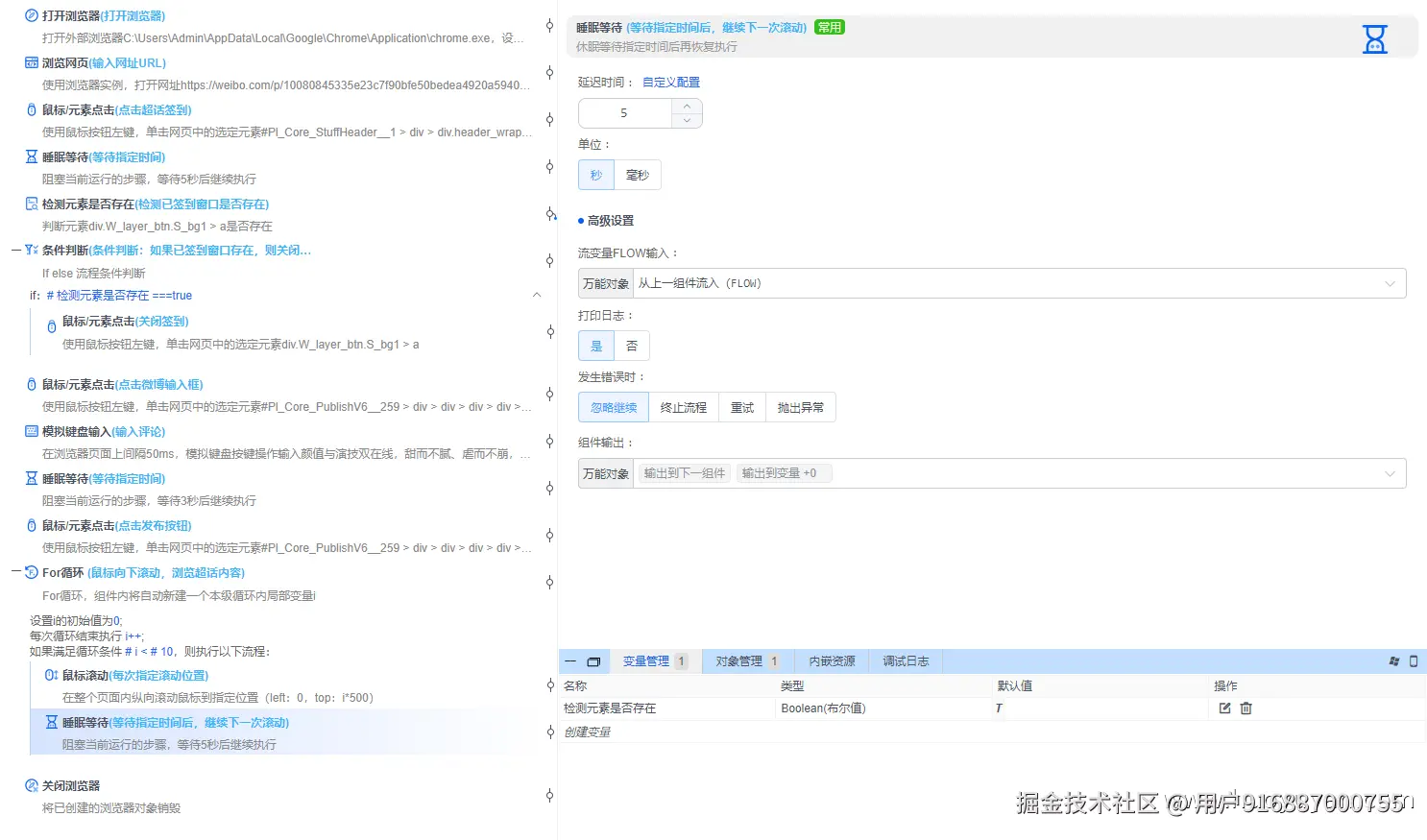
Task: Choose 重试 for error handling
Action: [x=742, y=408]
